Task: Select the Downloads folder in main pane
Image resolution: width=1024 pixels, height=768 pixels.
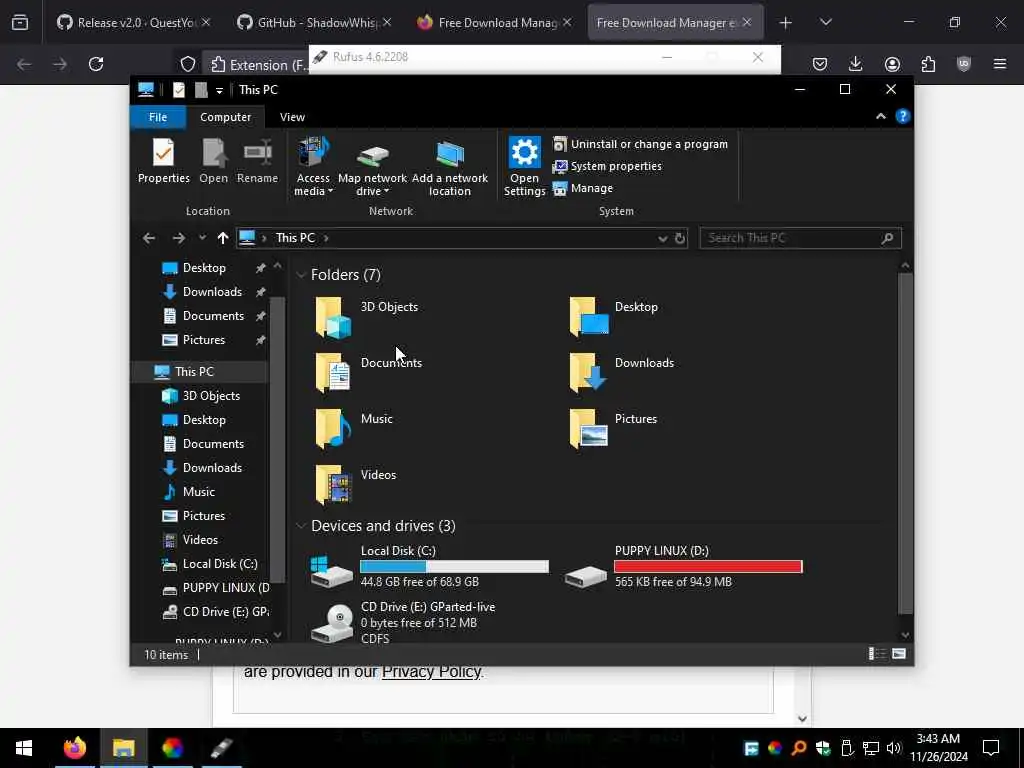Action: 622,373
